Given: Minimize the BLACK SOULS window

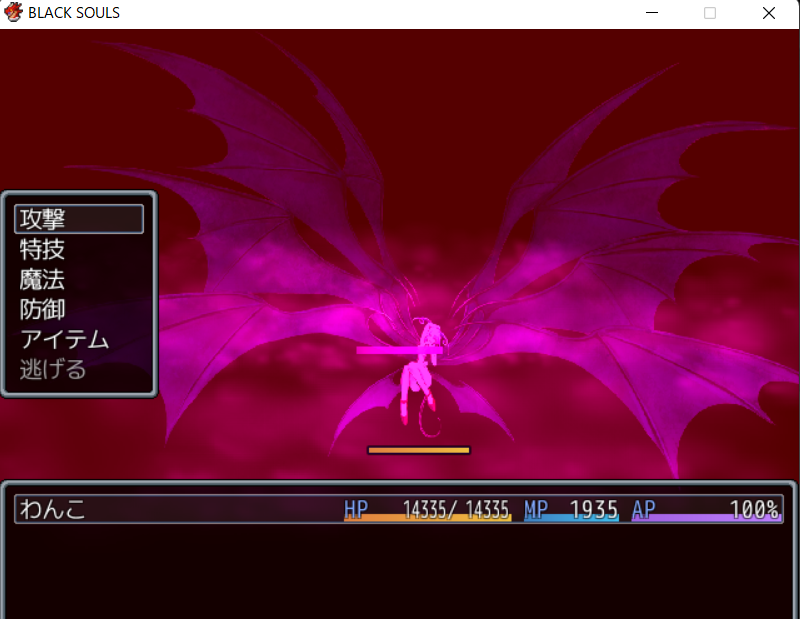Looking at the screenshot, I should coord(652,13).
